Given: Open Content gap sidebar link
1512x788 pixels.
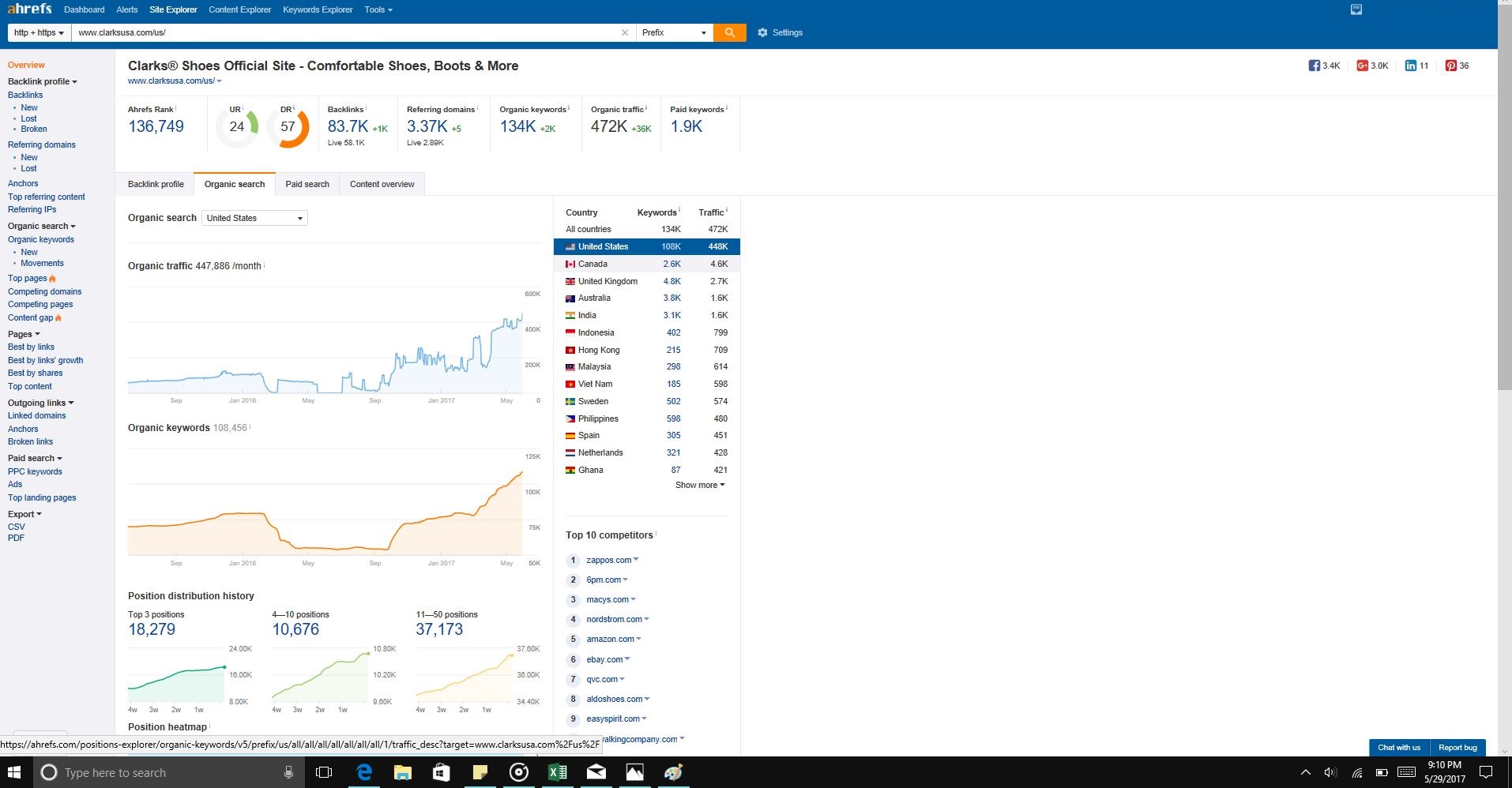Looking at the screenshot, I should 30,317.
